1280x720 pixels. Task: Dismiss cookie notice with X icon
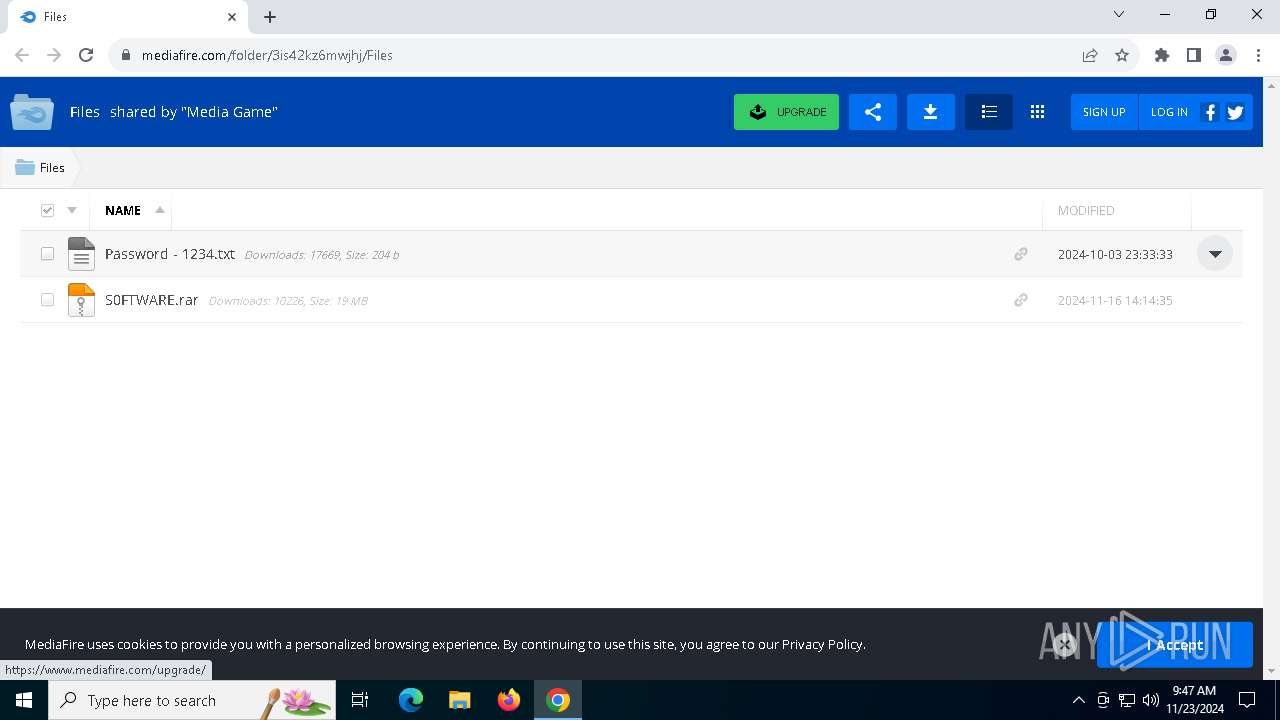point(1065,645)
